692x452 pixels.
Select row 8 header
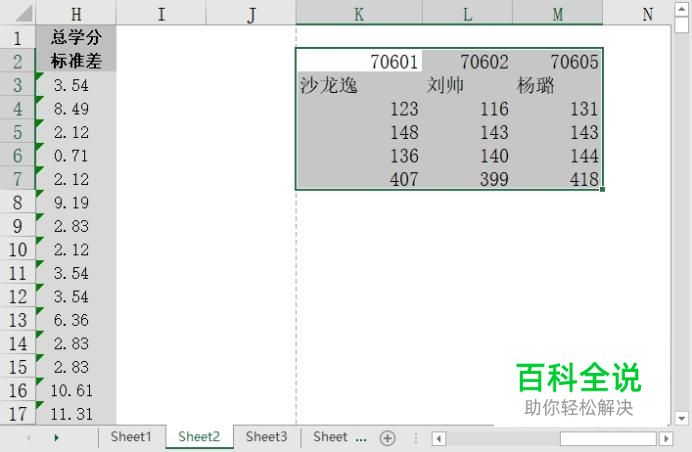click(18, 202)
